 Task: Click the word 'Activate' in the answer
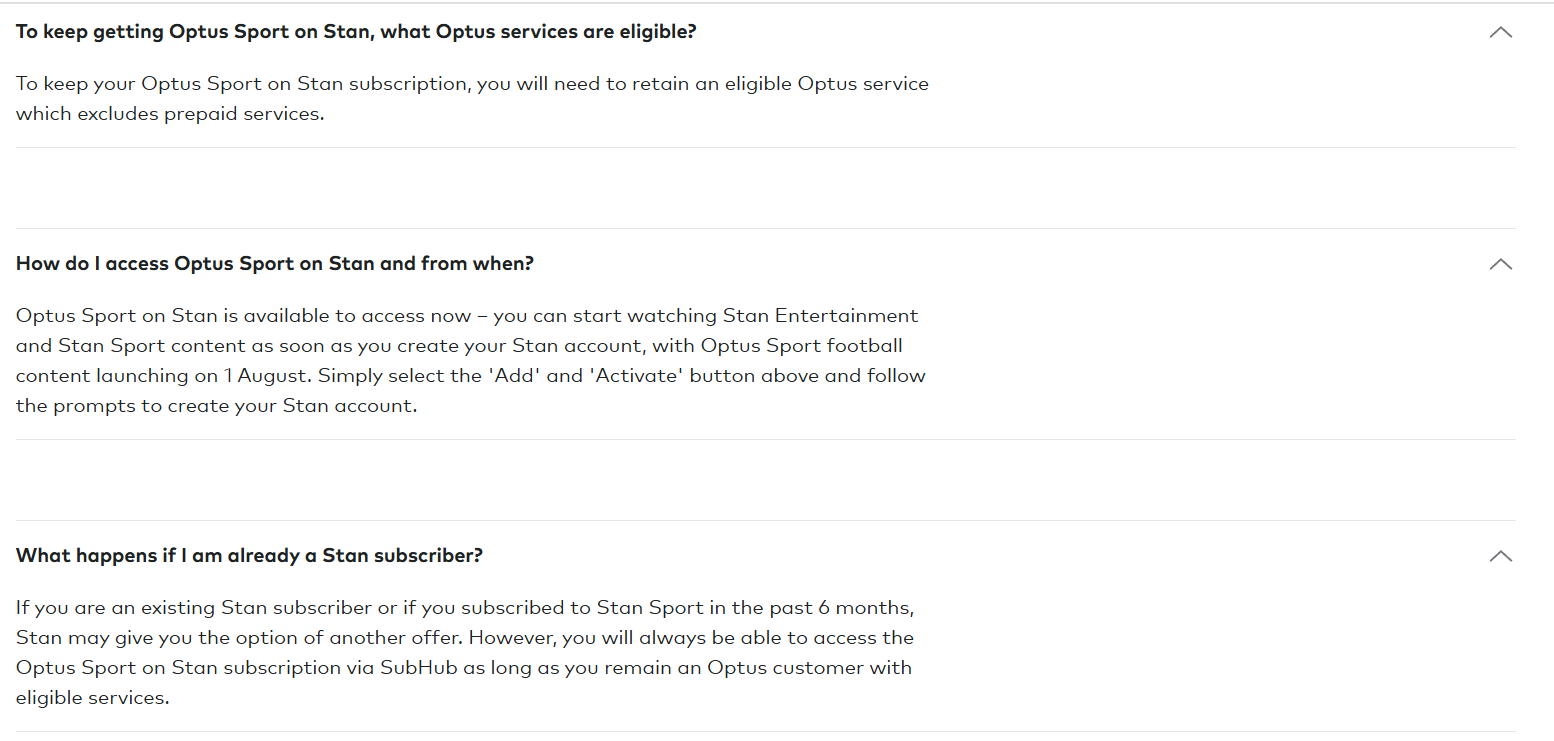[638, 376]
